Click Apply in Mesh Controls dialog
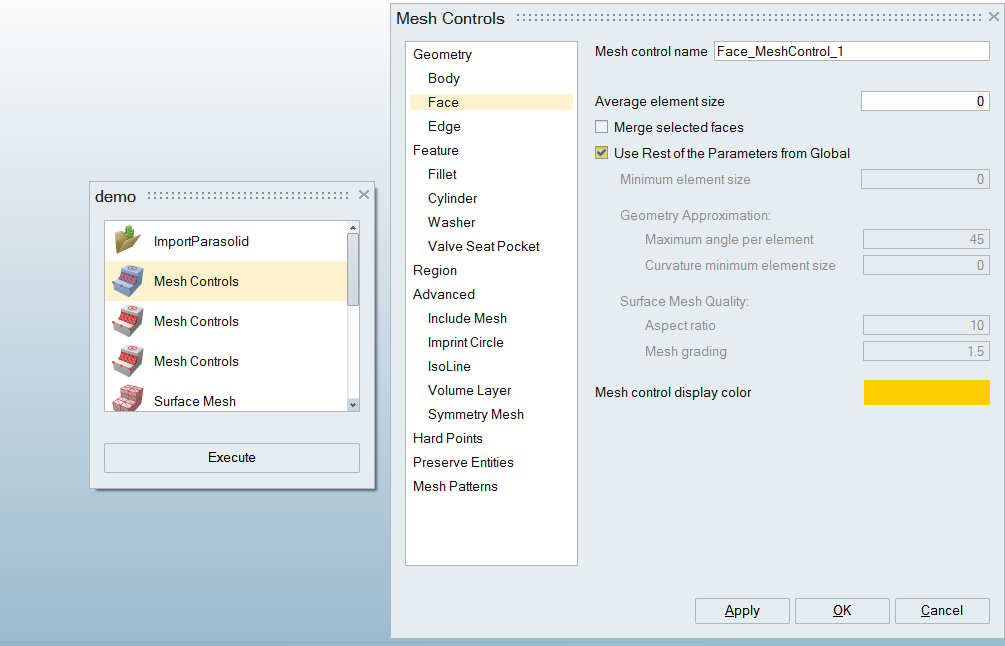1005x646 pixels. (x=742, y=611)
